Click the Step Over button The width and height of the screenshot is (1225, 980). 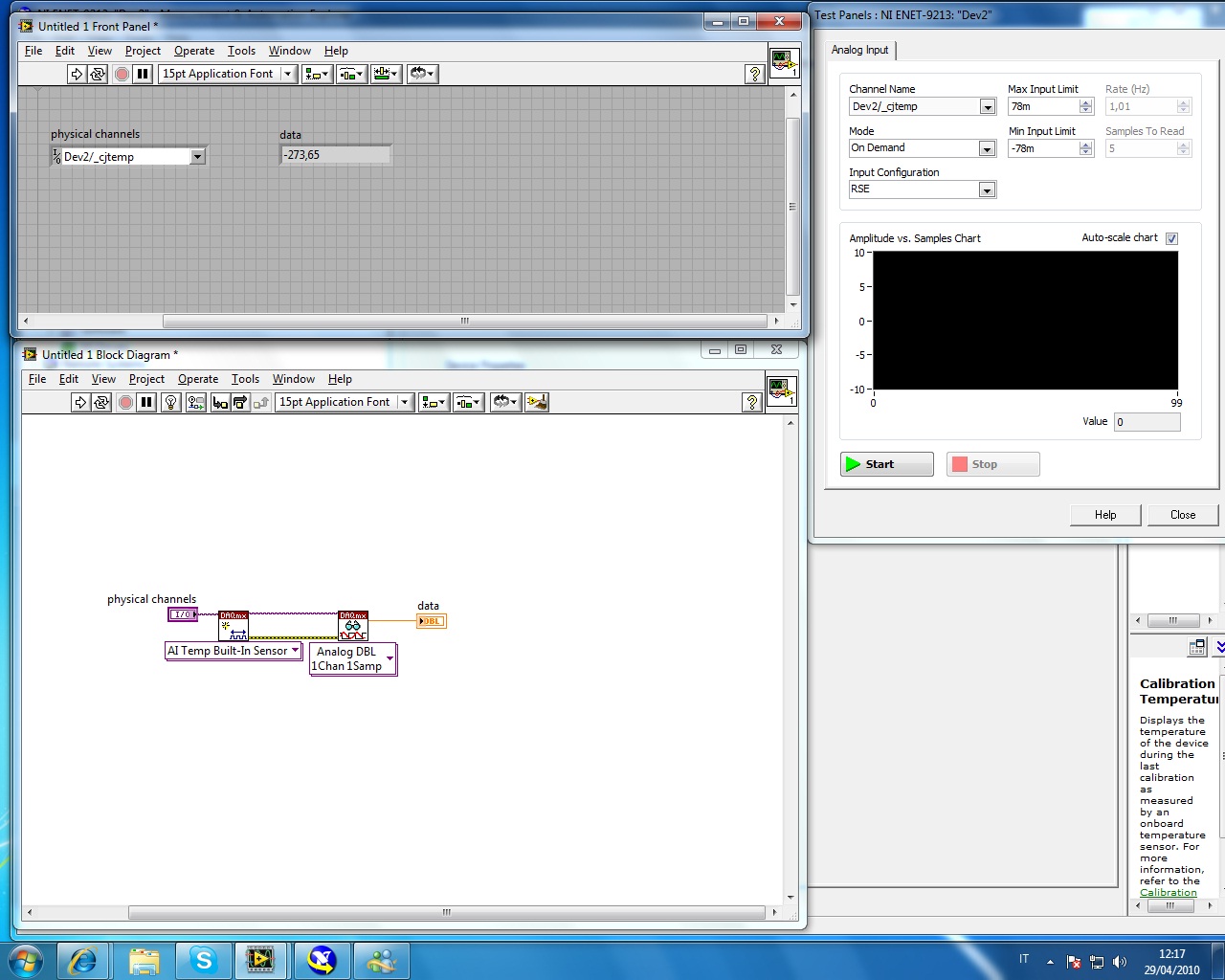pos(240,402)
